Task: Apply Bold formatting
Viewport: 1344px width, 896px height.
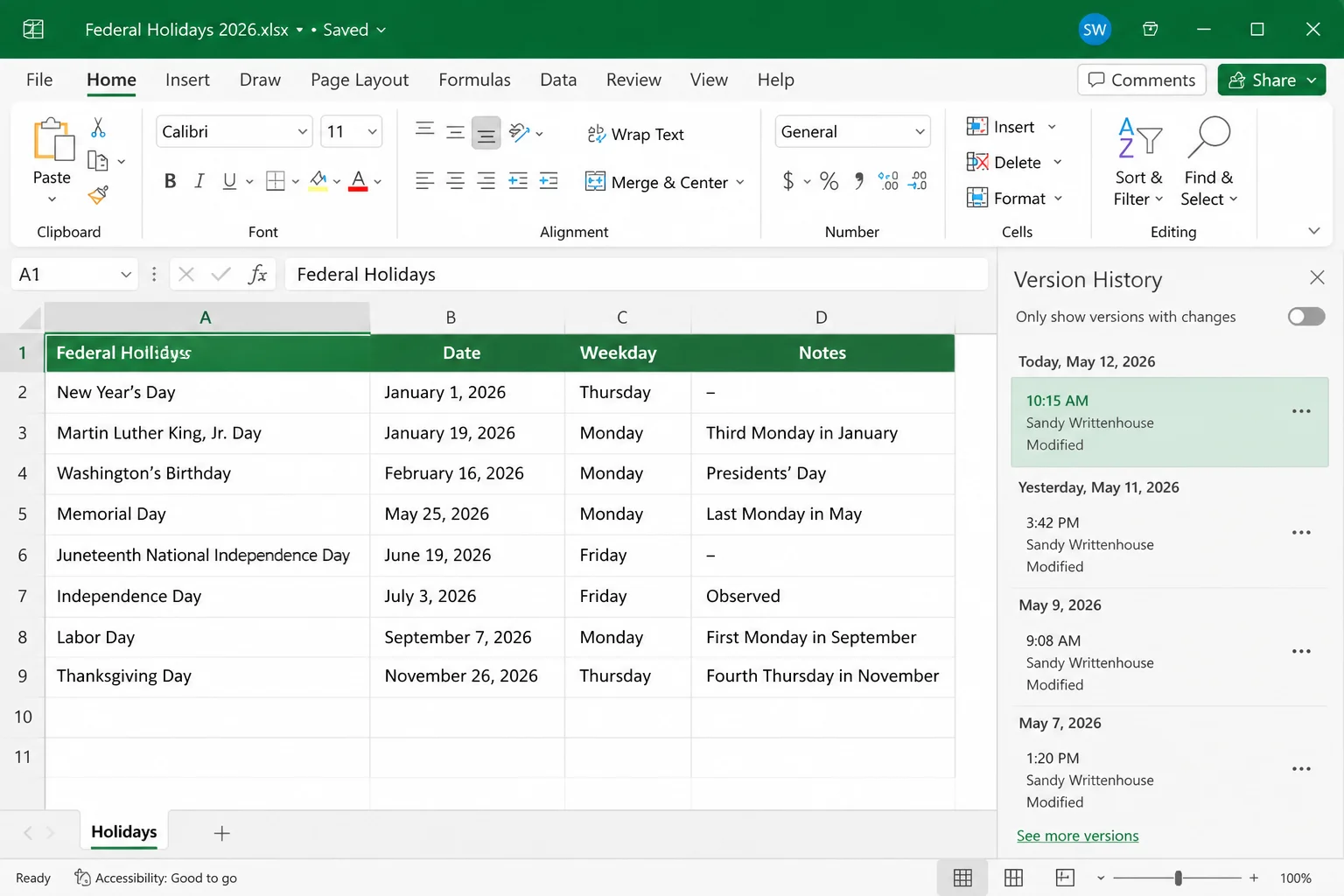Action: pos(171,181)
